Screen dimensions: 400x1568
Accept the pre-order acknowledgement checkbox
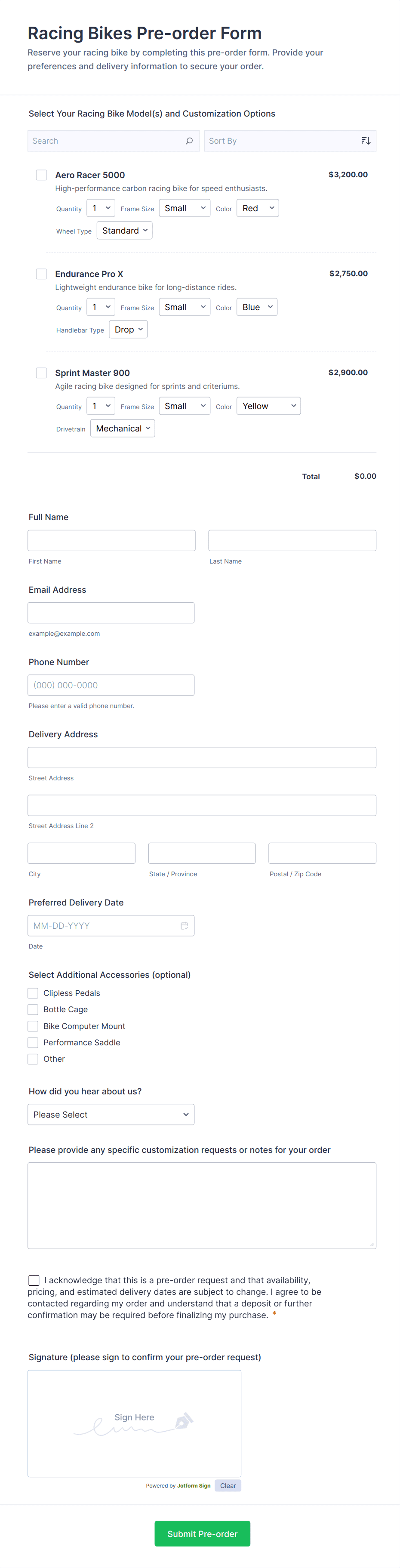pyautogui.click(x=34, y=1280)
